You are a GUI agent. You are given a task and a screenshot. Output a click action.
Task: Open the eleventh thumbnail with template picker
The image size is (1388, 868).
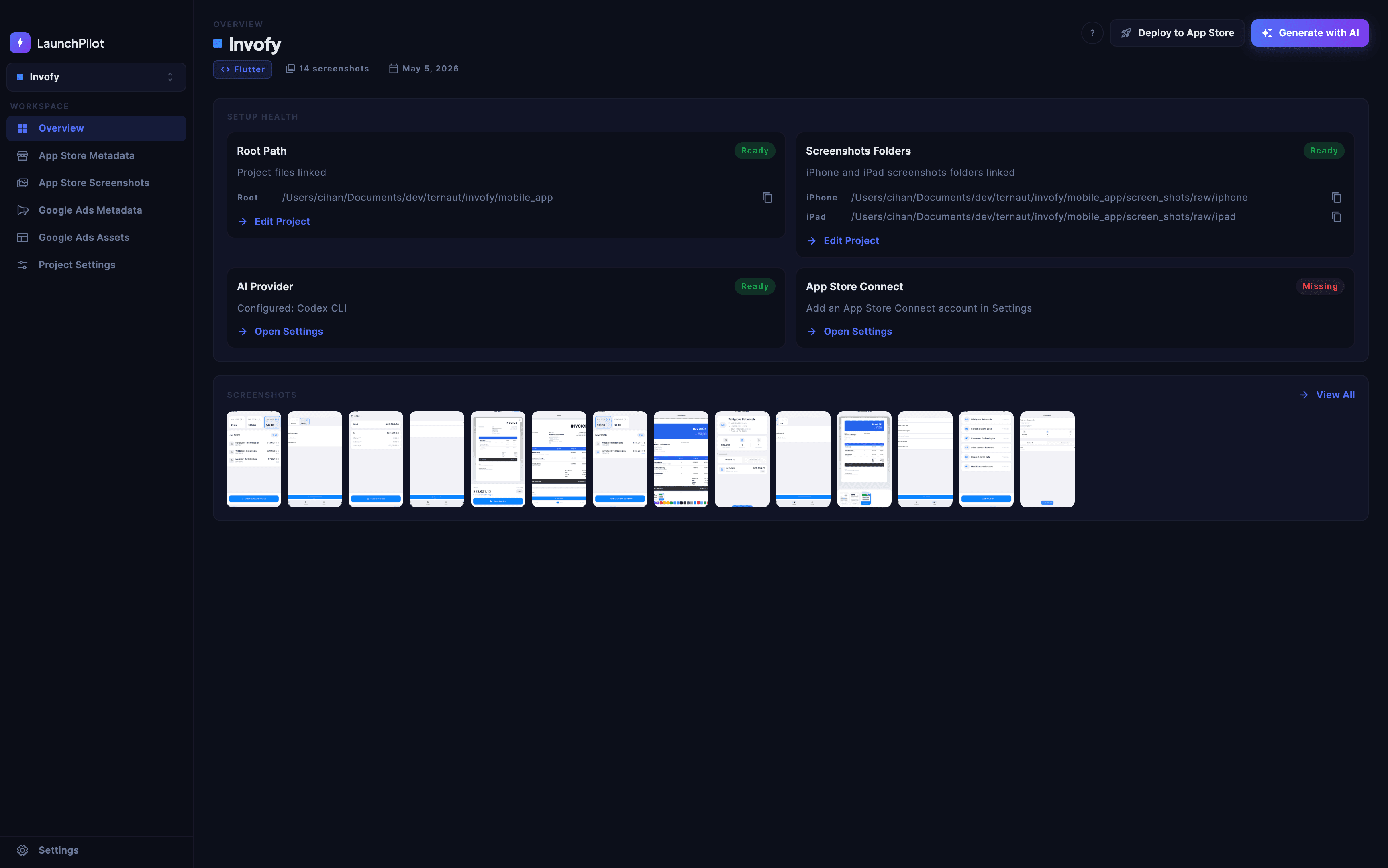(864, 459)
